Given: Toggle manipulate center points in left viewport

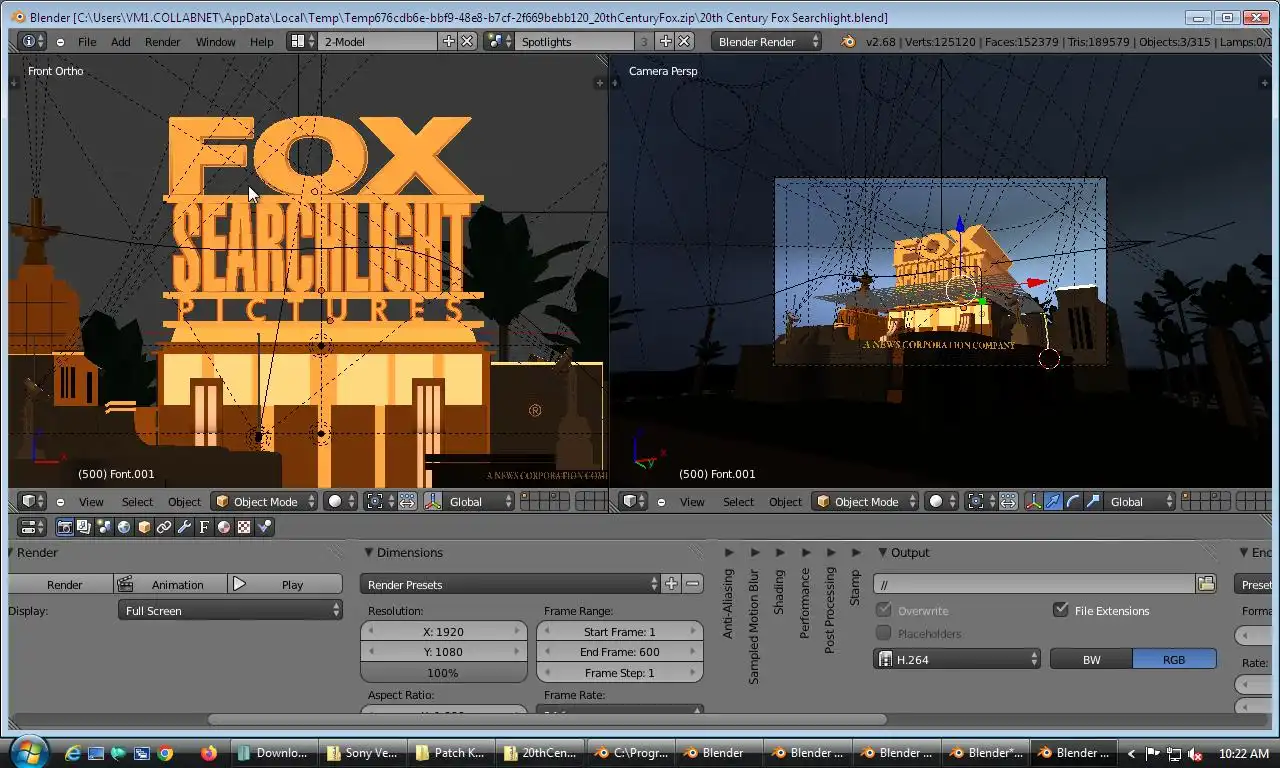Looking at the screenshot, I should [407, 501].
